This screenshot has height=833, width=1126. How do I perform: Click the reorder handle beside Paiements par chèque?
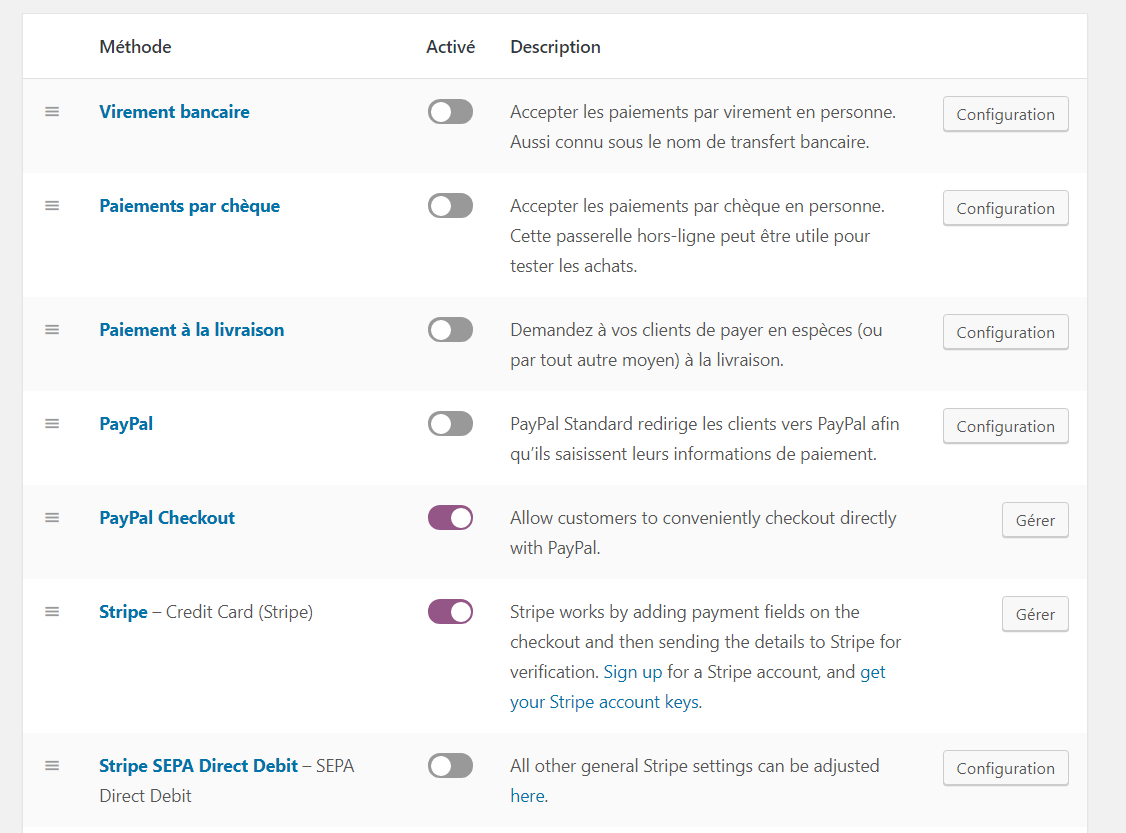pyautogui.click(x=52, y=206)
